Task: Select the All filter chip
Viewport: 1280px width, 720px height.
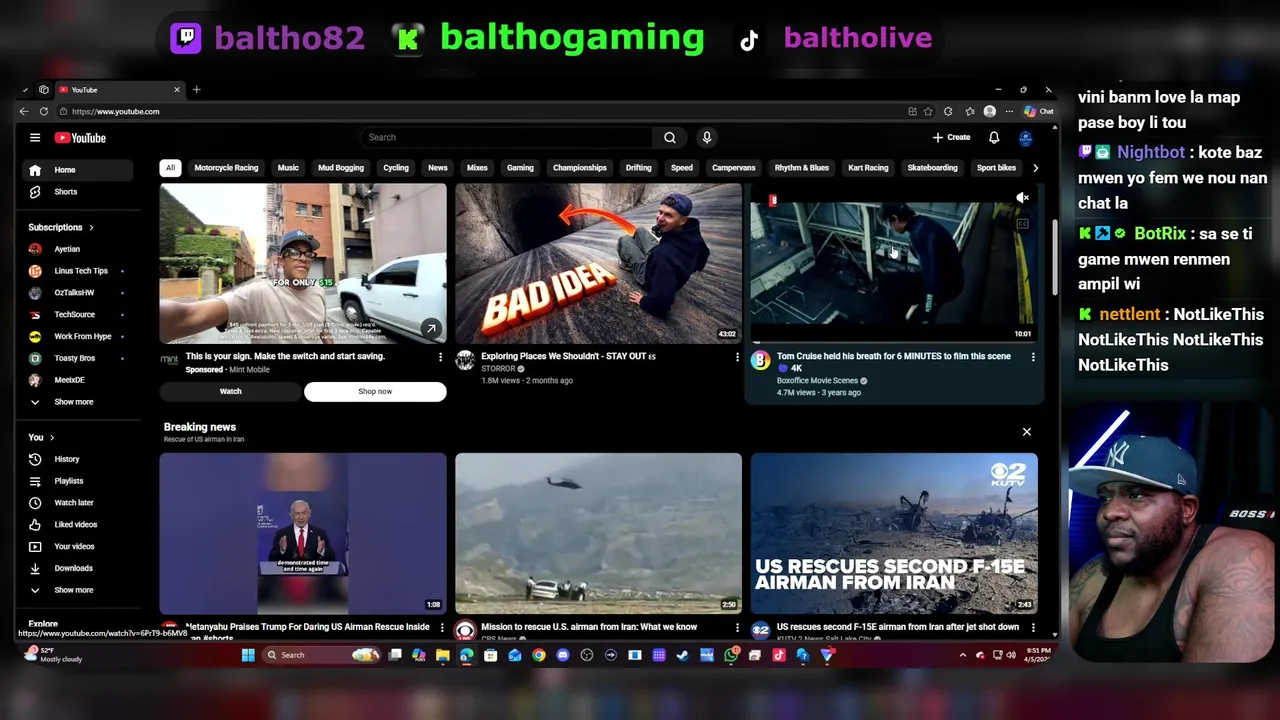Action: coord(170,168)
